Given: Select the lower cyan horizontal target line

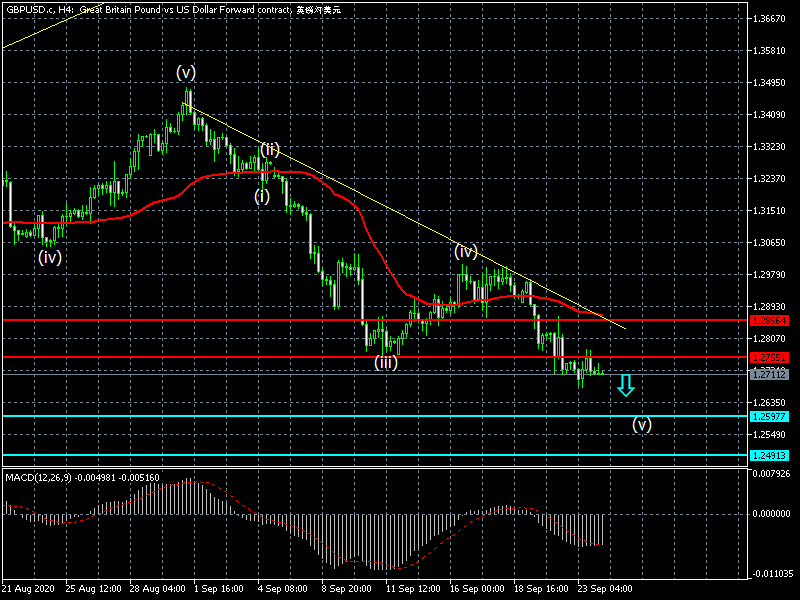Looking at the screenshot, I should [375, 455].
